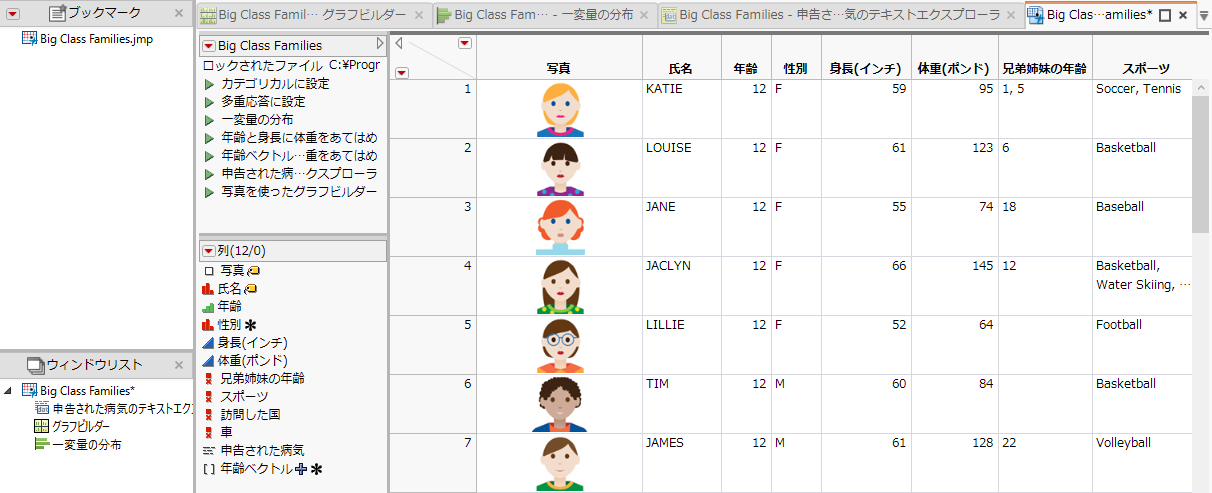Close the グラフビルダー tab
The image size is (1212, 493).
[419, 16]
